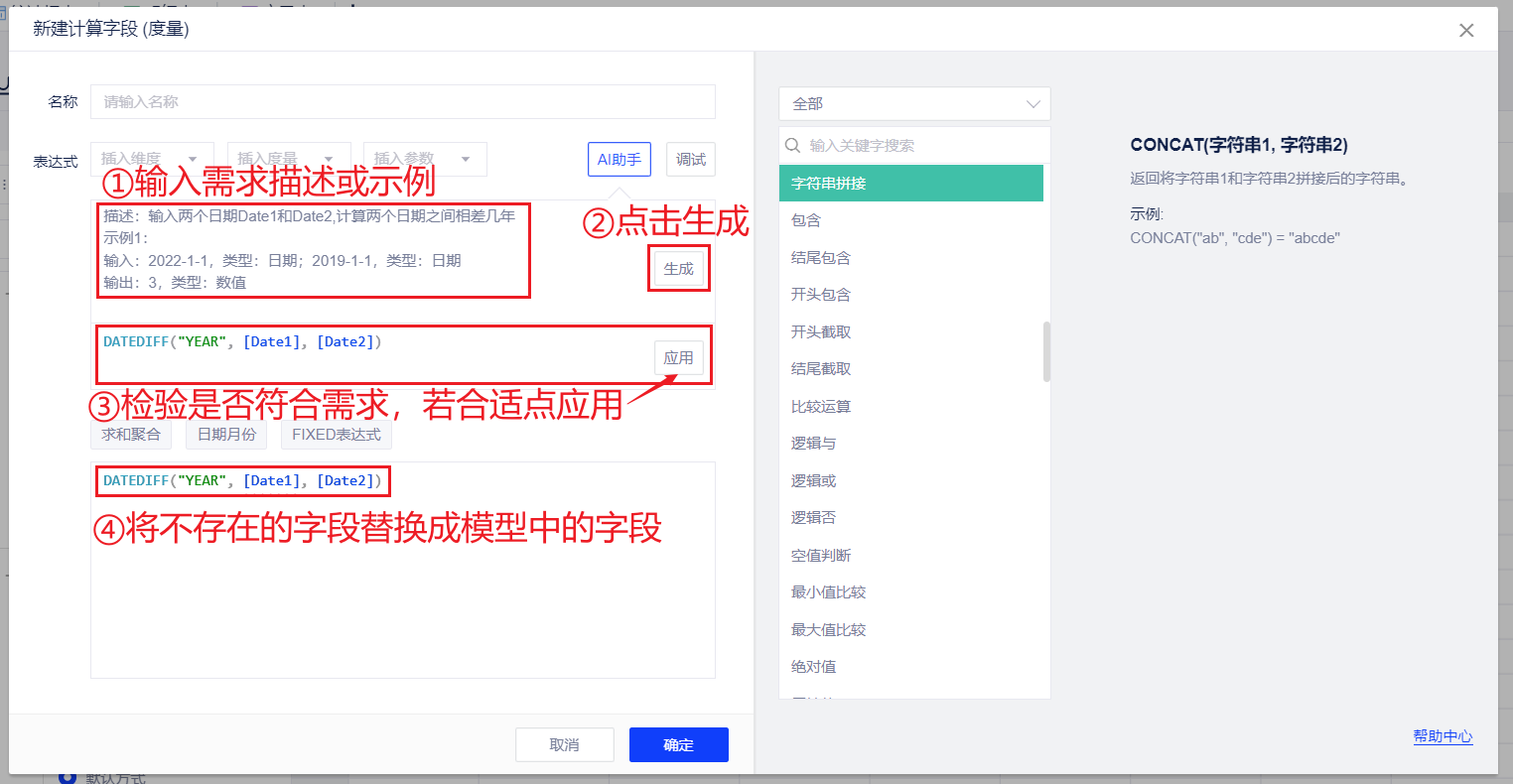The image size is (1513, 784).
Task: Select the 日期月份 template tag
Action: coord(226,434)
